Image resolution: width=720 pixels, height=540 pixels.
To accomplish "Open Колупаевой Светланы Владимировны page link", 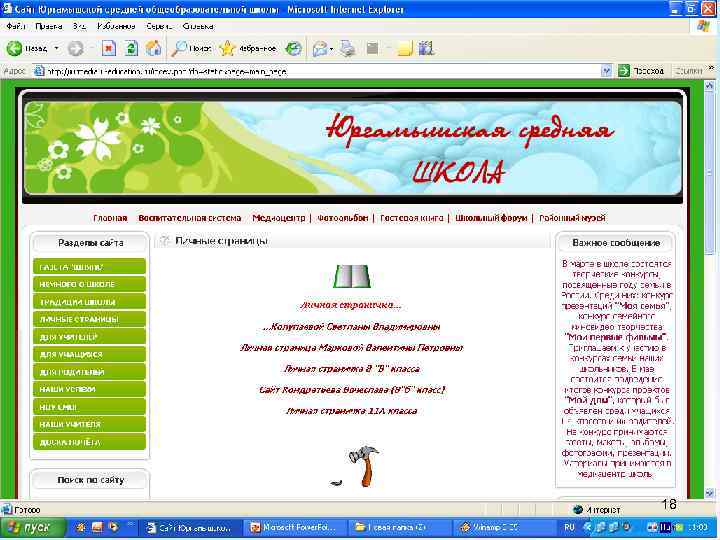I will coord(352,327).
